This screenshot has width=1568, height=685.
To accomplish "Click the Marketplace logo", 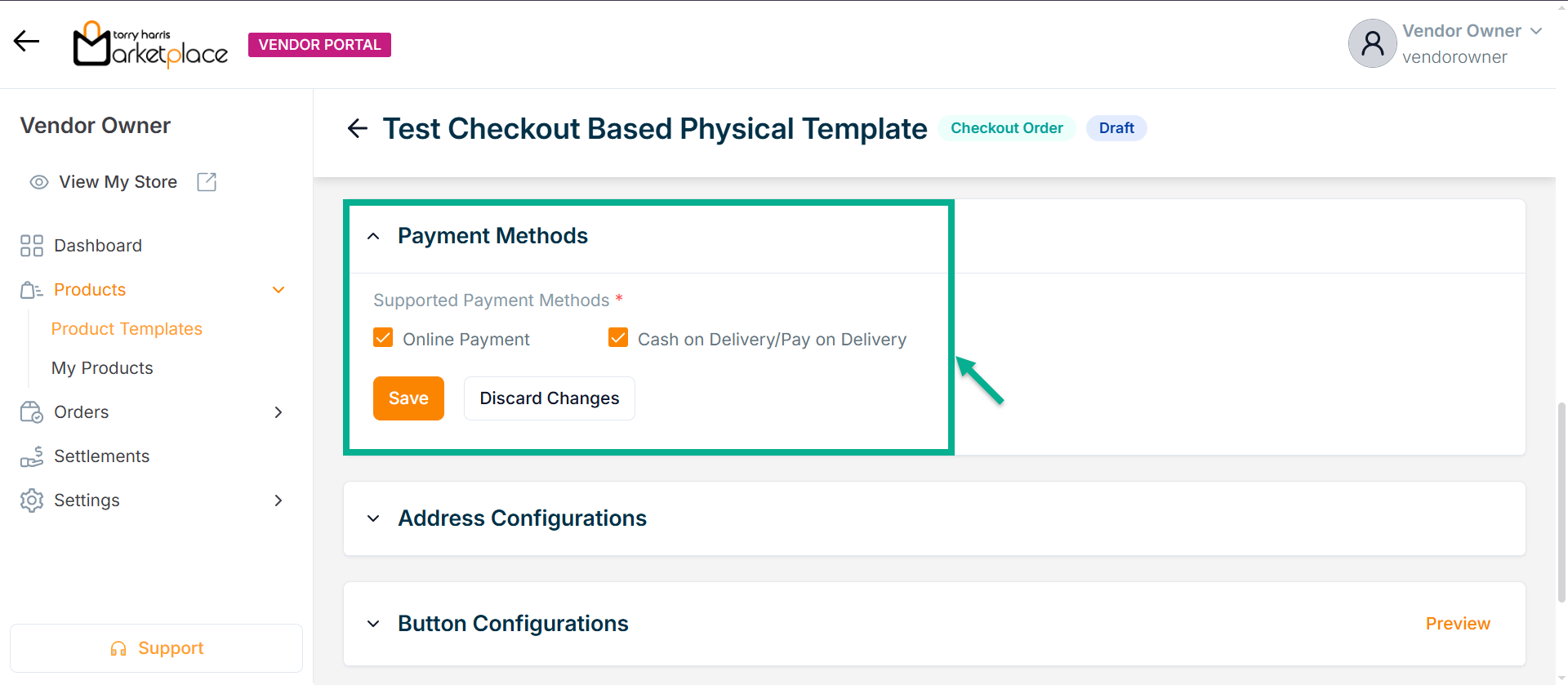I will pyautogui.click(x=150, y=45).
